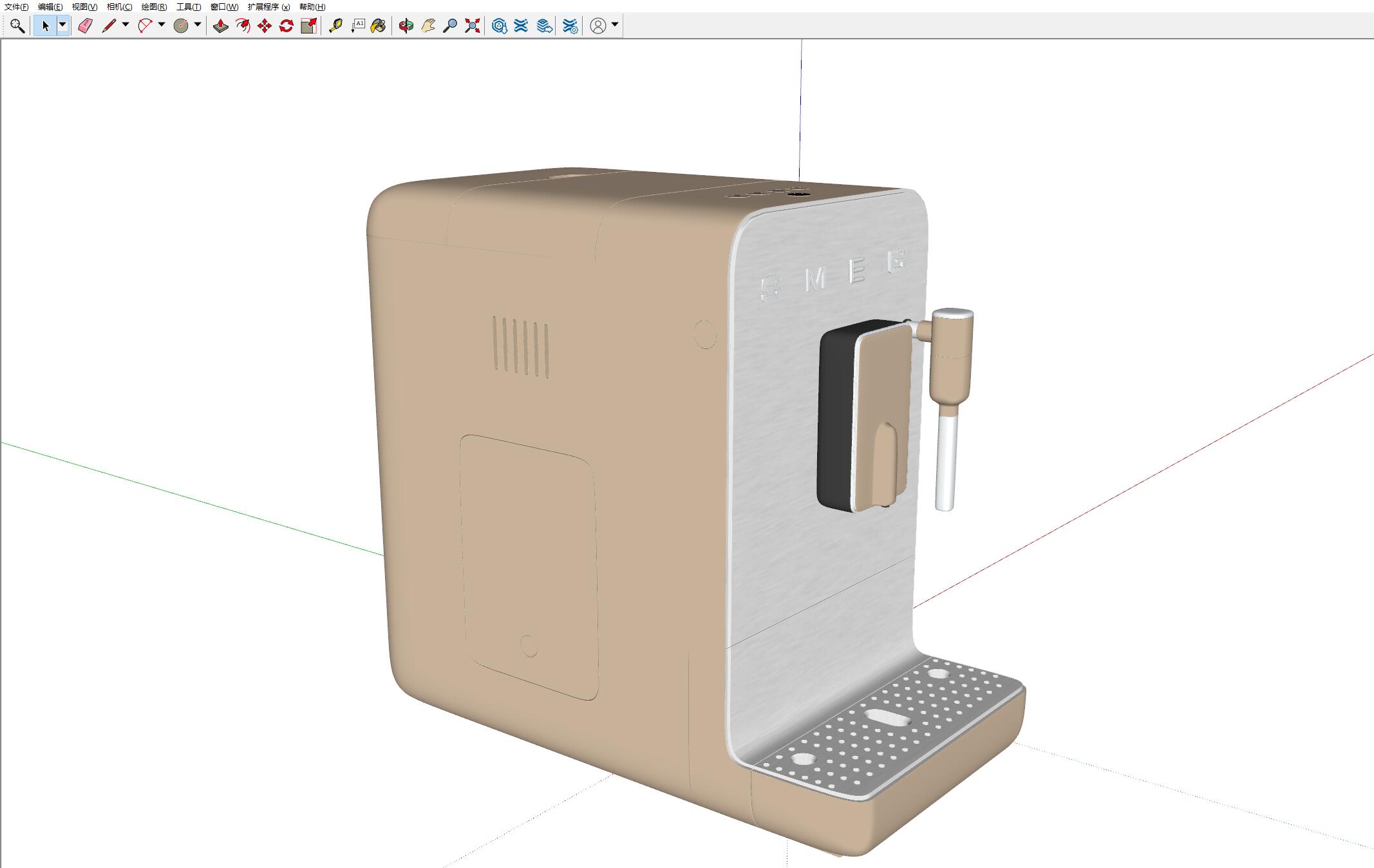Open the 编辑(E) menu

coord(50,7)
